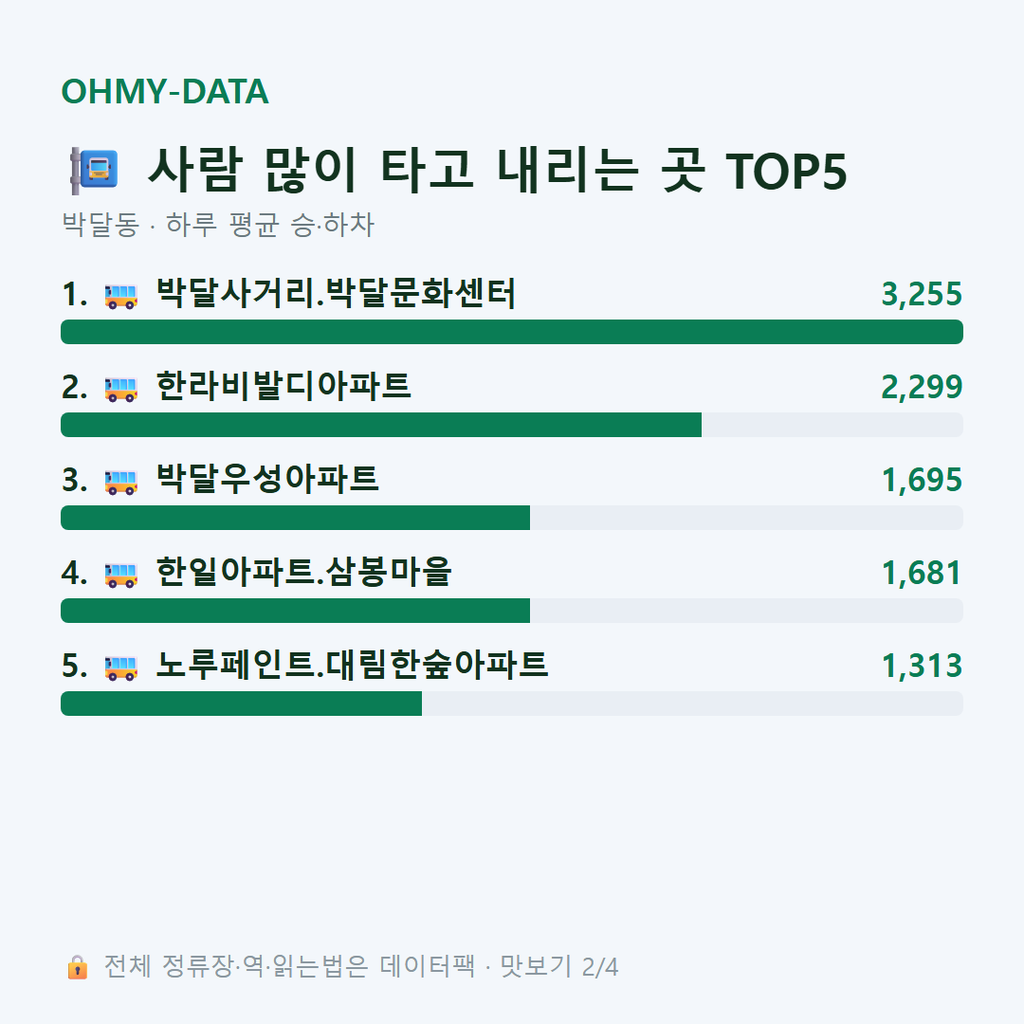Click the OHMY-DATA brand label

click(x=165, y=91)
